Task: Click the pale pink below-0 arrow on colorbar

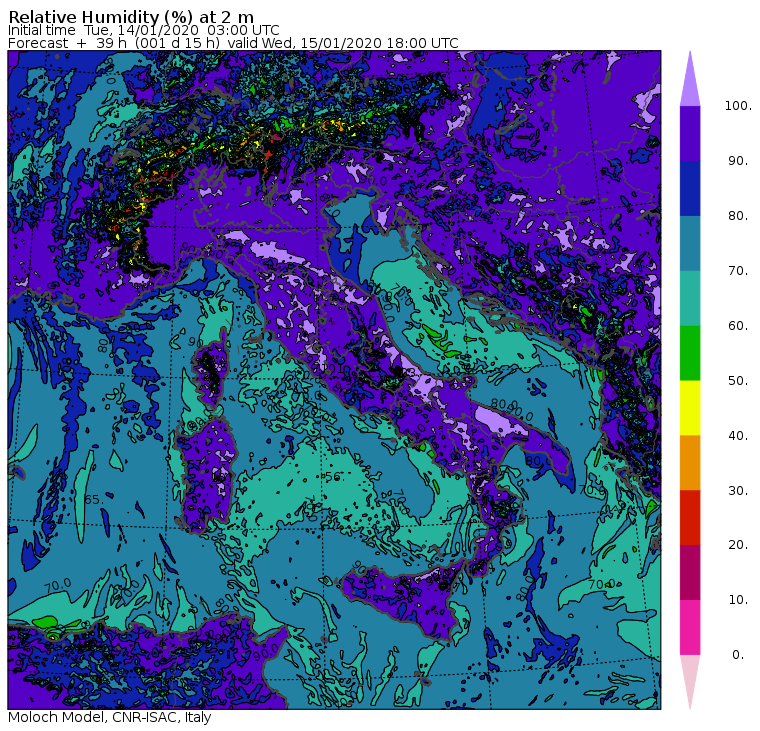Action: (x=690, y=682)
